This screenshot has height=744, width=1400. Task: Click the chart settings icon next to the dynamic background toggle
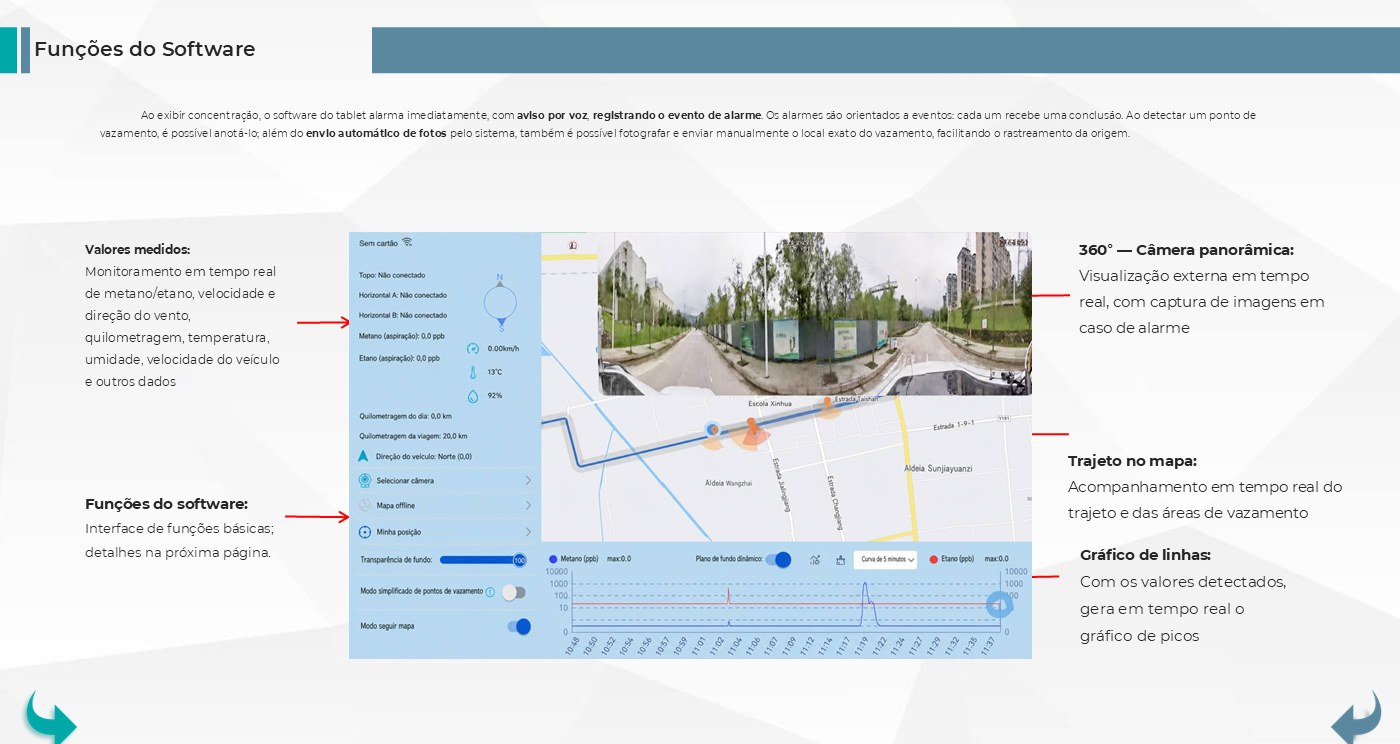coord(815,560)
